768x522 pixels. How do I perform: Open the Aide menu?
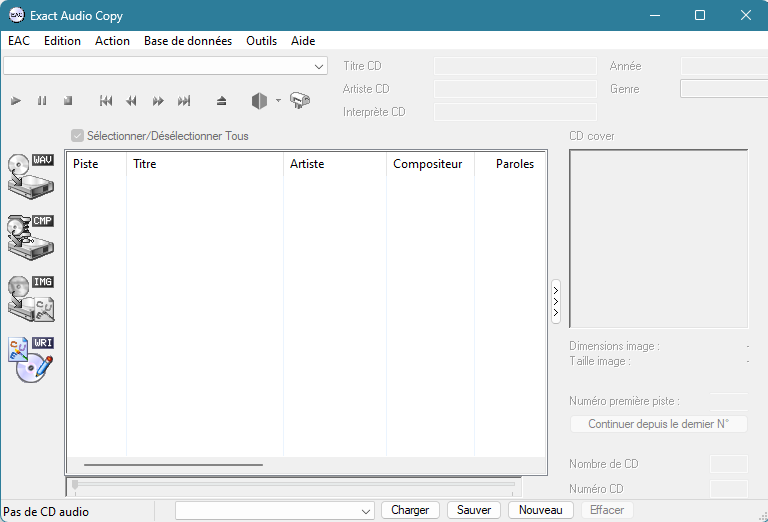[x=303, y=41]
